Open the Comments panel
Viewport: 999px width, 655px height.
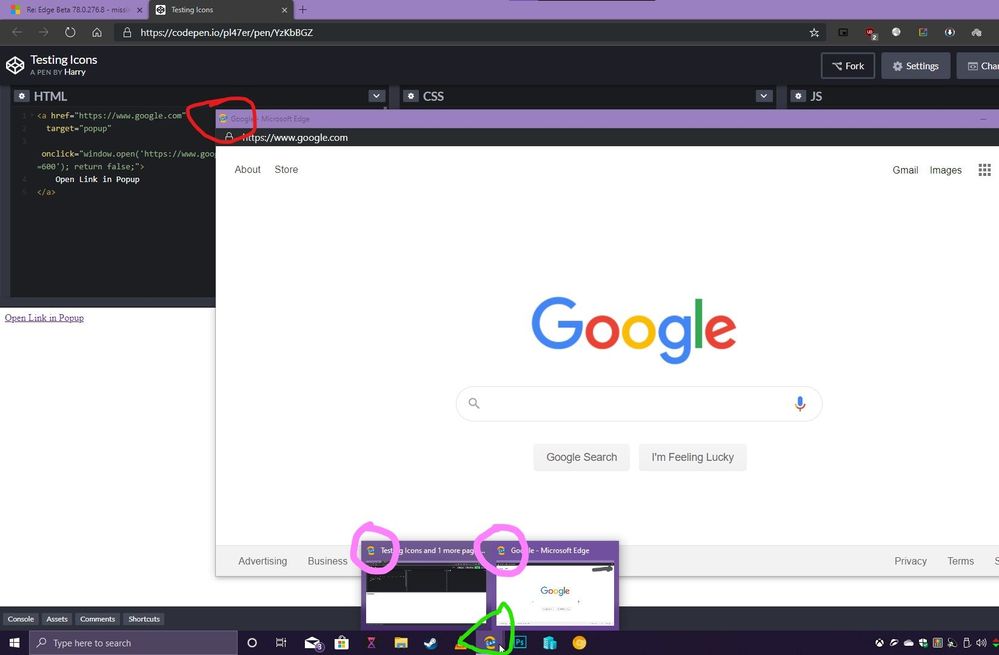[97, 619]
